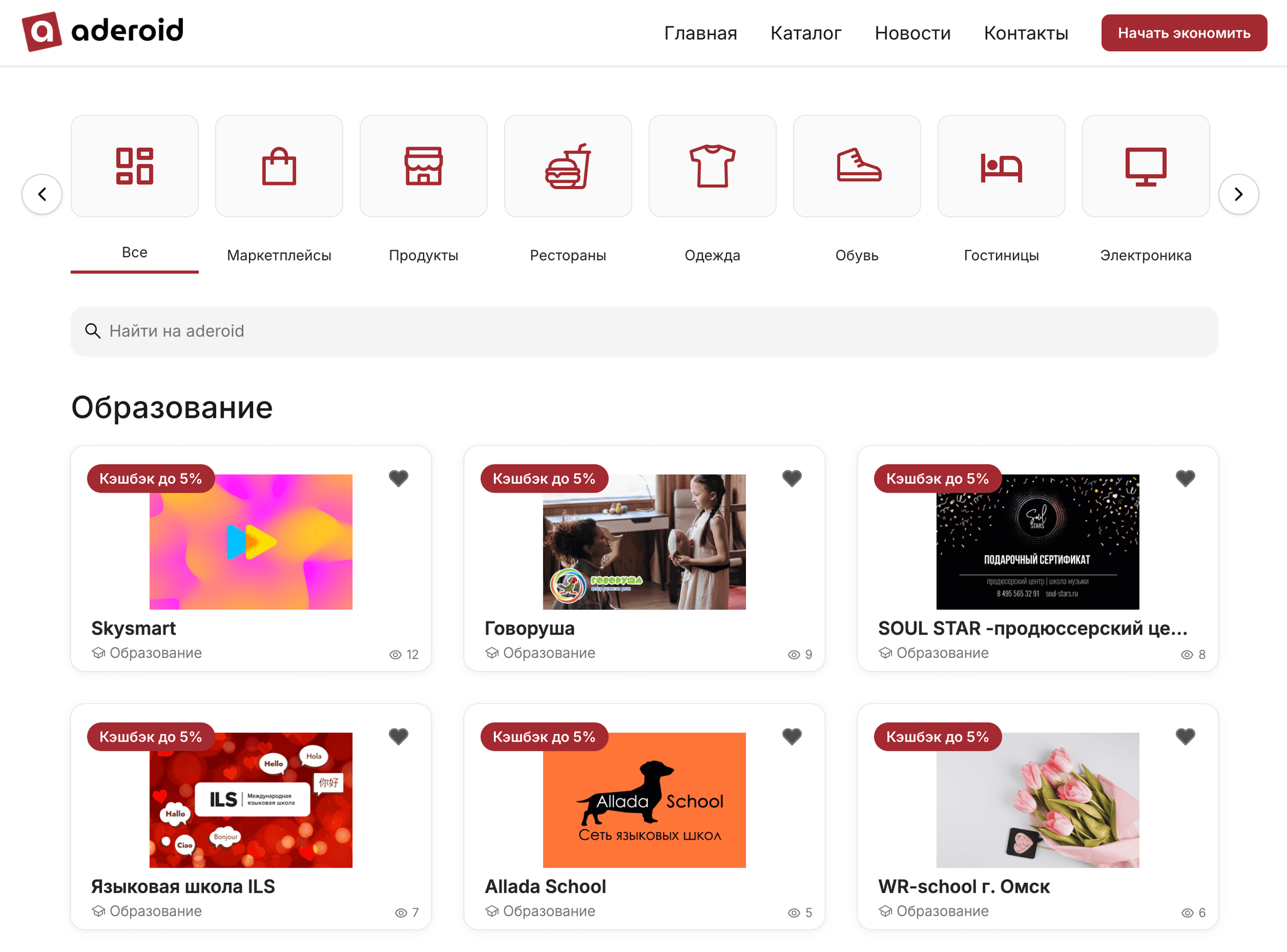Add Skysmart to favorites
This screenshot has width=1287, height=952.
(398, 478)
